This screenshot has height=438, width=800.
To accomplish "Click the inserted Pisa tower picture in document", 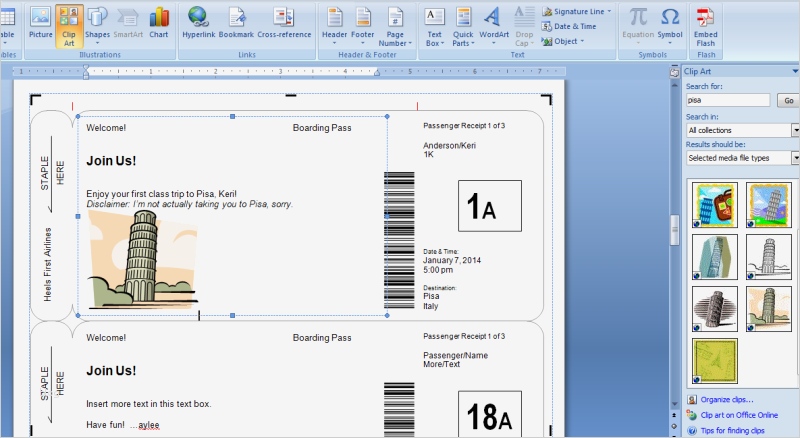I will pyautogui.click(x=142, y=259).
